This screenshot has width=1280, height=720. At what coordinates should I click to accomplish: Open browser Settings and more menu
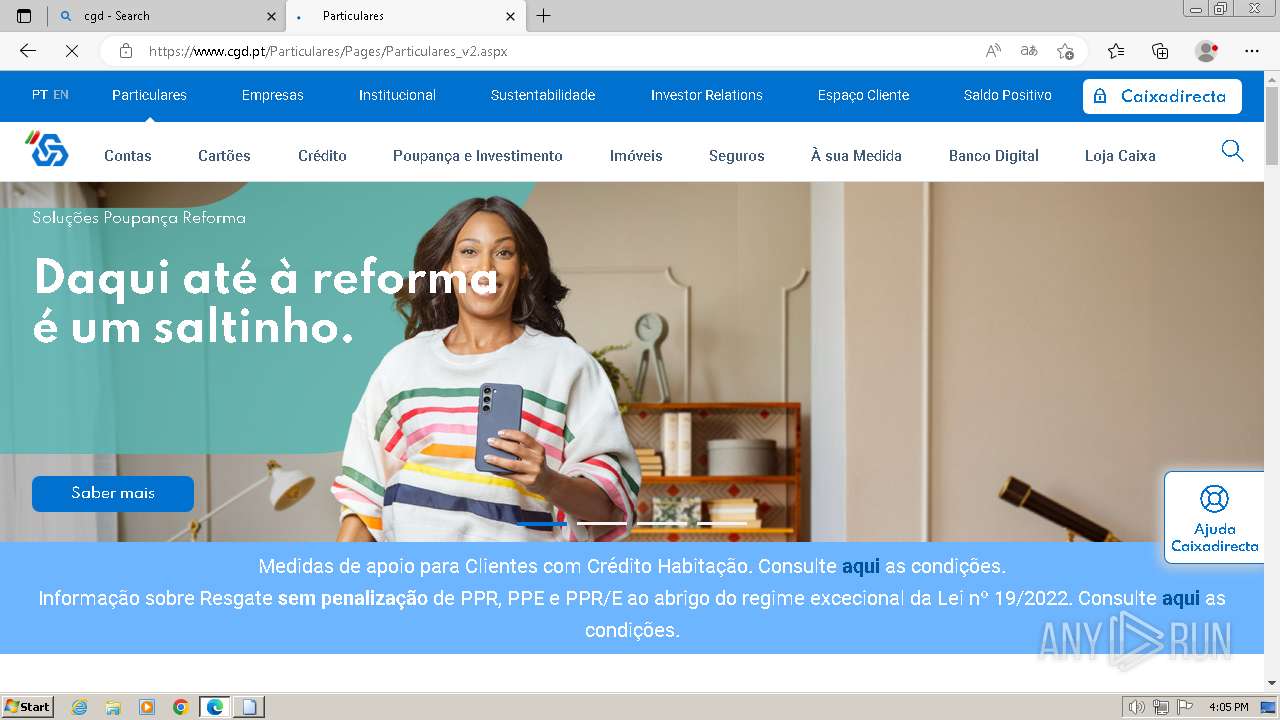point(1252,51)
